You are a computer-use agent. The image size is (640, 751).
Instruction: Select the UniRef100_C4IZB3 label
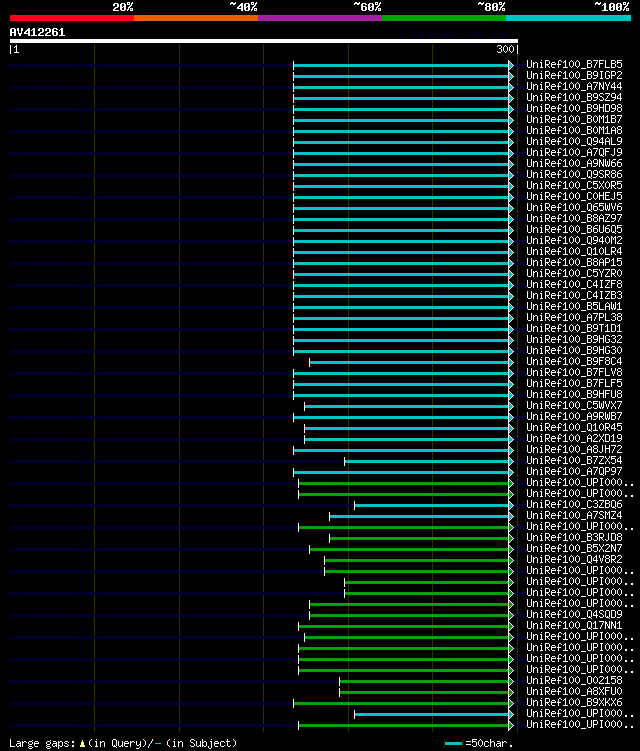[574, 296]
